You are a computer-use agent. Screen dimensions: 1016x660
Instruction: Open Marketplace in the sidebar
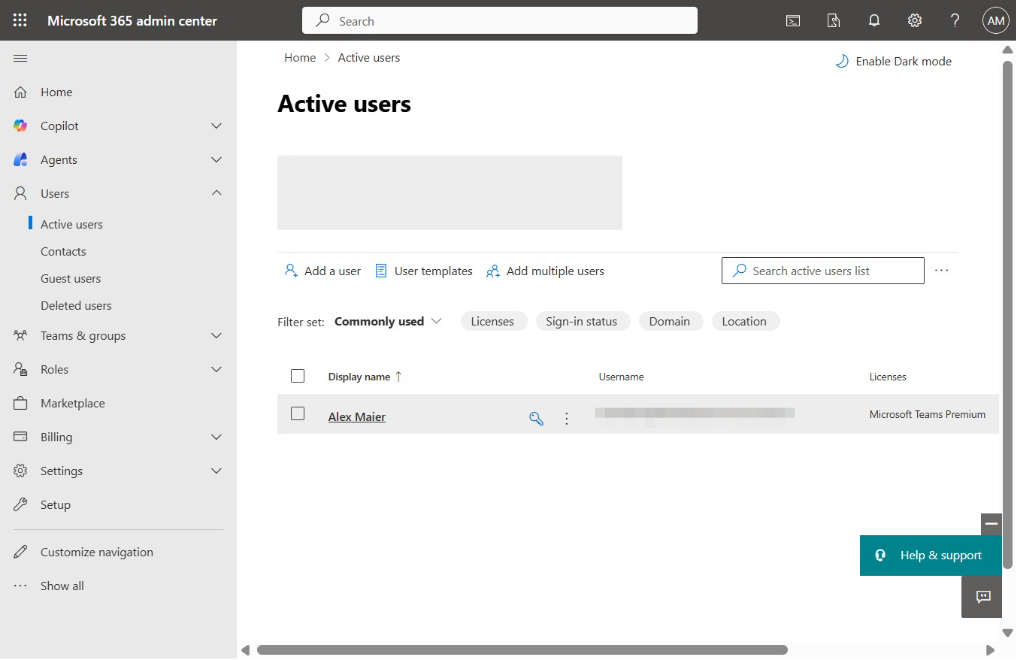pyautogui.click(x=73, y=403)
